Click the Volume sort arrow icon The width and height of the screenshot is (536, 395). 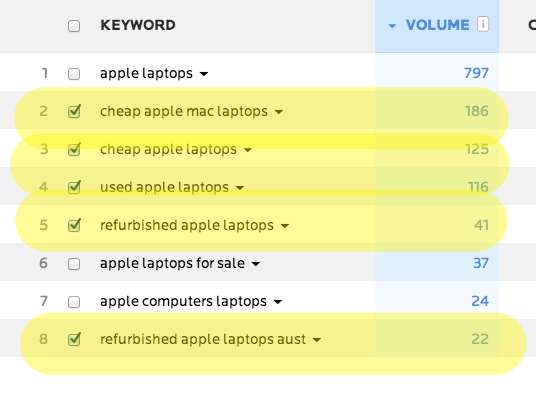392,26
